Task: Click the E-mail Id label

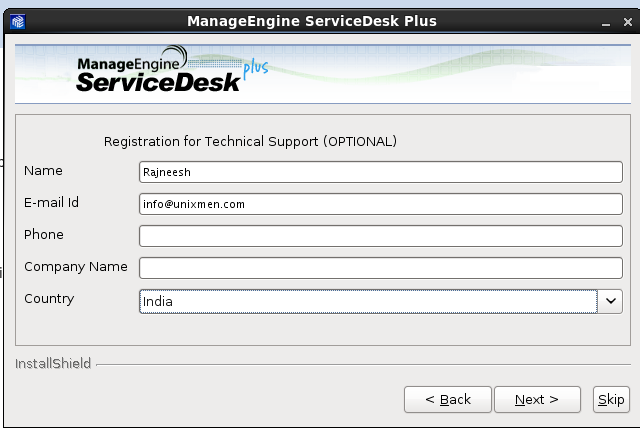Action: click(51, 202)
